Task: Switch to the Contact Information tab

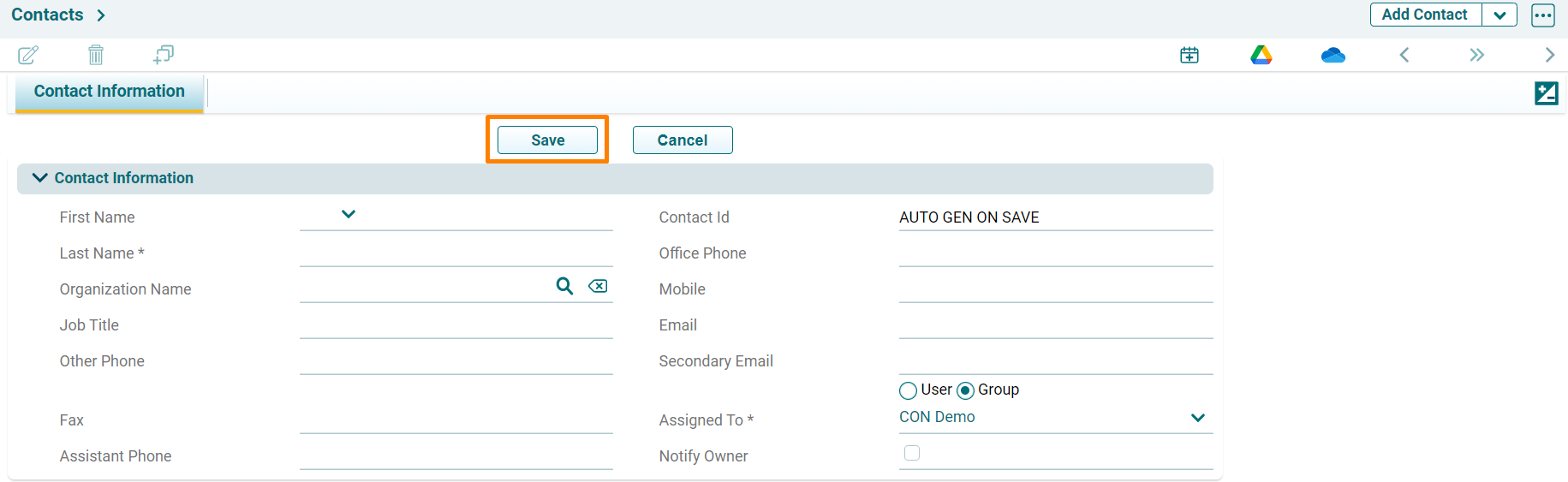Action: 110,92
